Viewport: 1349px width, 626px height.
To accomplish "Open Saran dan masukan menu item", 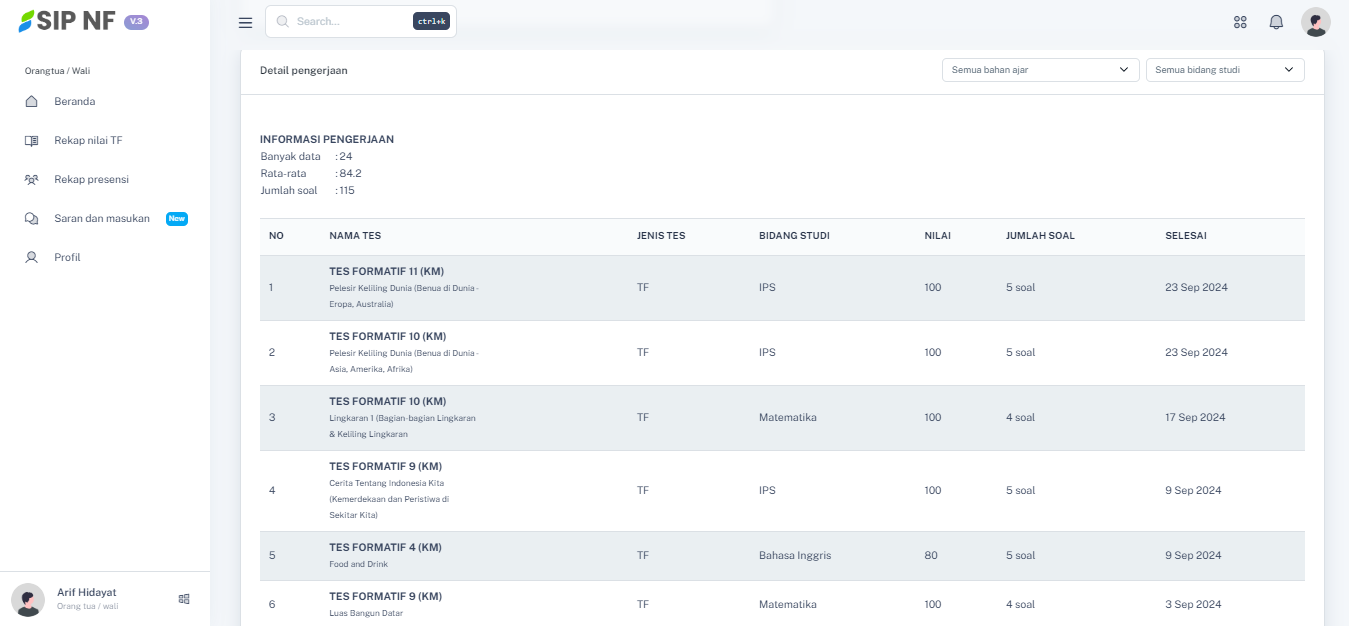I will pos(101,219).
